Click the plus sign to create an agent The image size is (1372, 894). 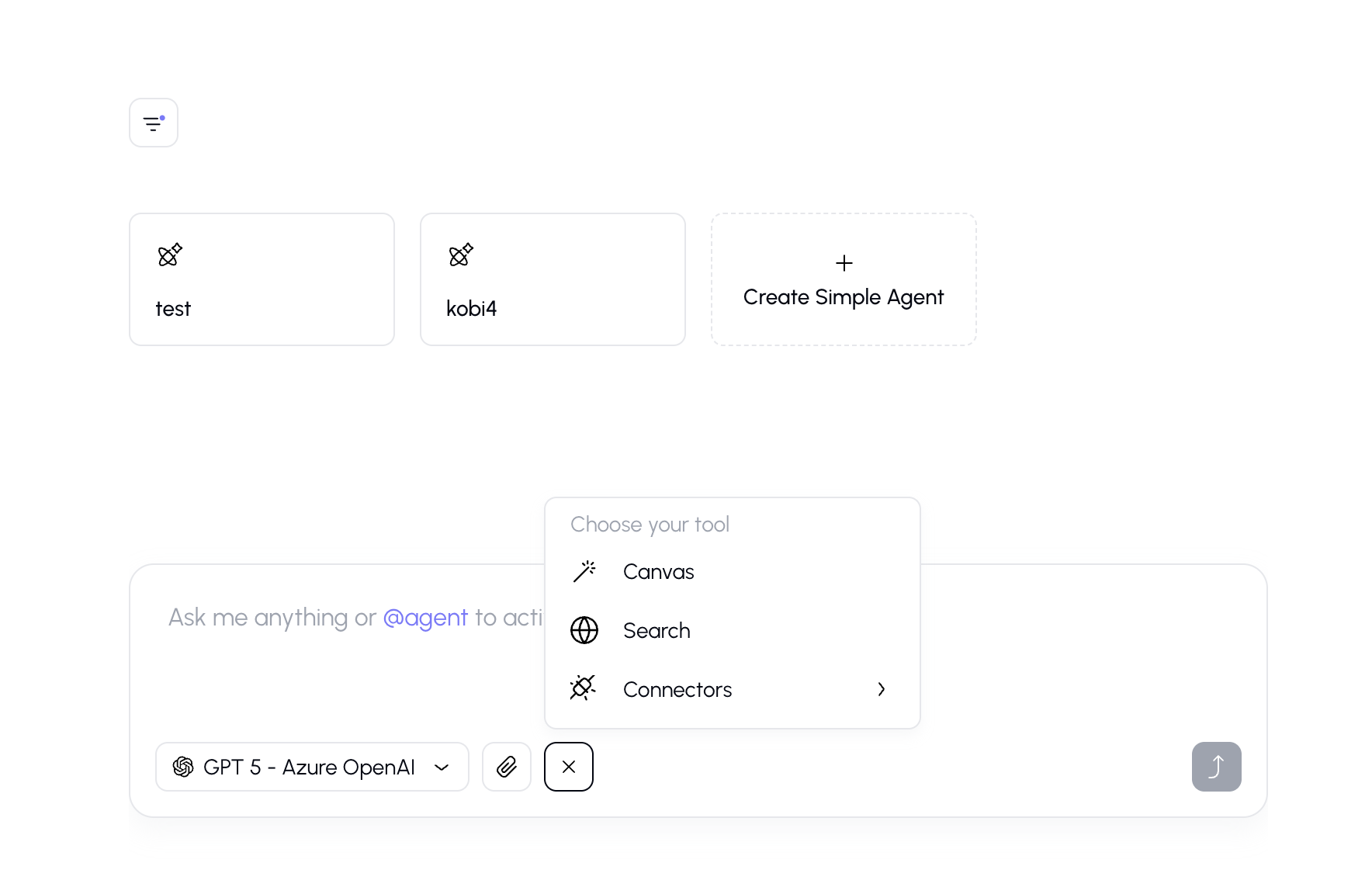point(844,263)
